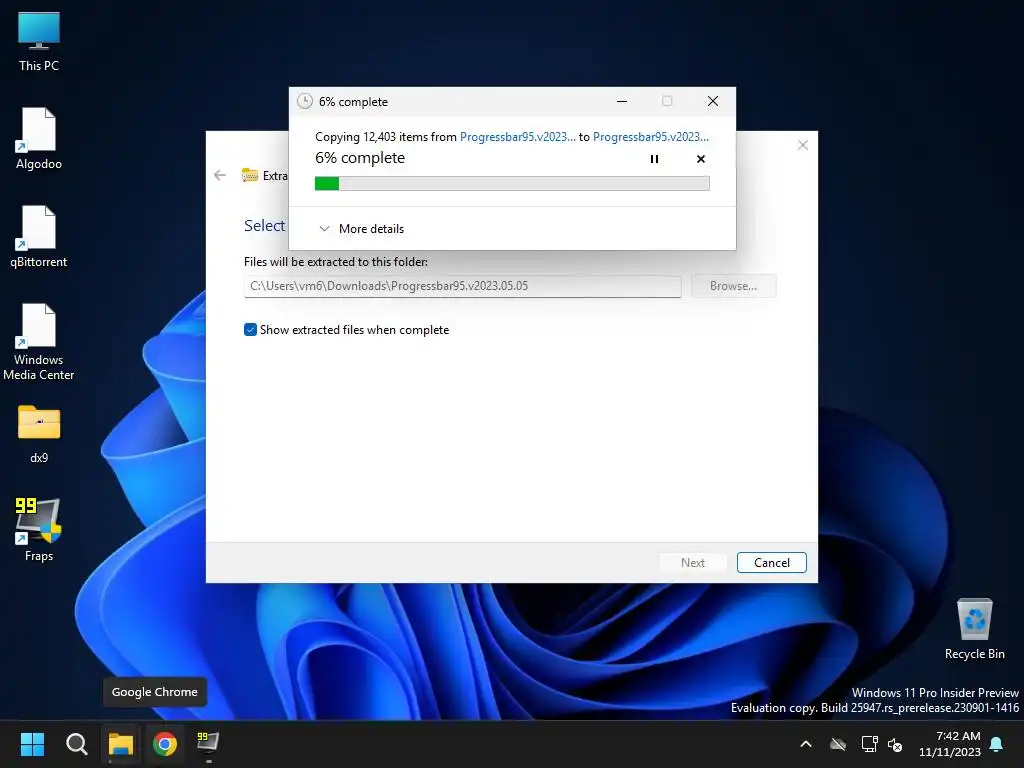Show hidden system tray icons
This screenshot has width=1024, height=768.
pos(806,744)
